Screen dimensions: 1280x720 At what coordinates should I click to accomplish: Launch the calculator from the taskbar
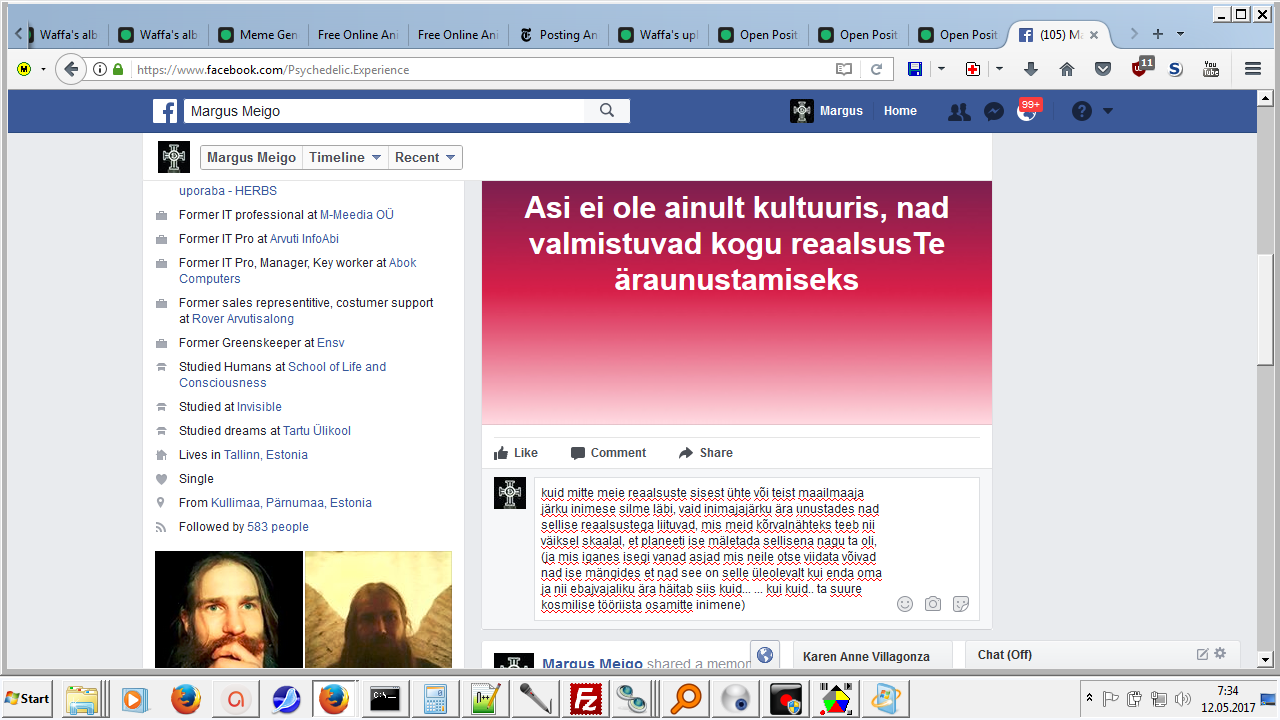coord(435,697)
